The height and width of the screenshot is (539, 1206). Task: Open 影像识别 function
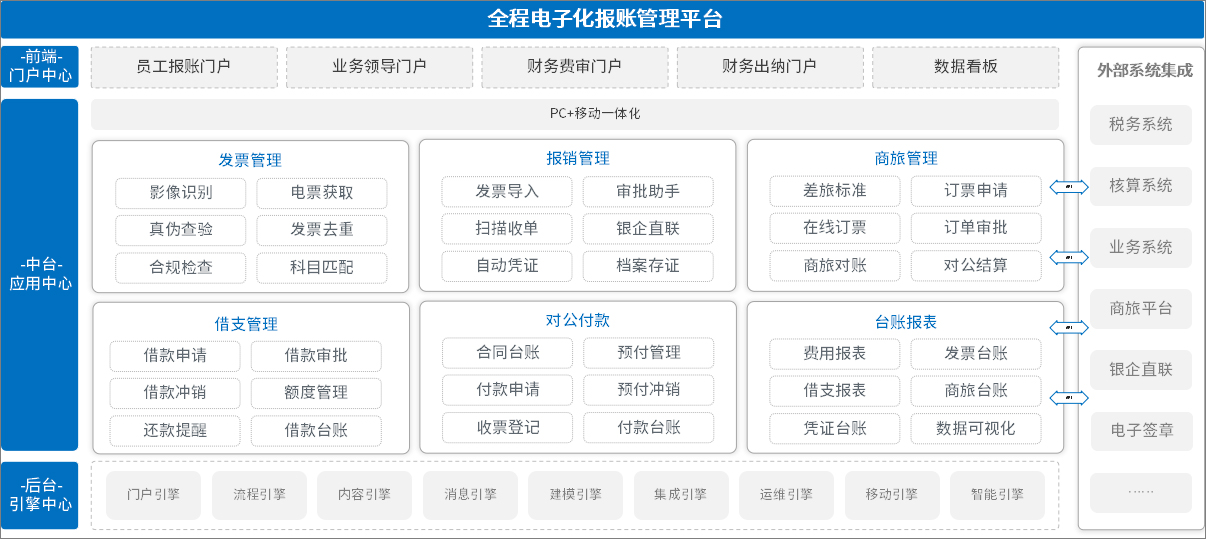click(181, 193)
